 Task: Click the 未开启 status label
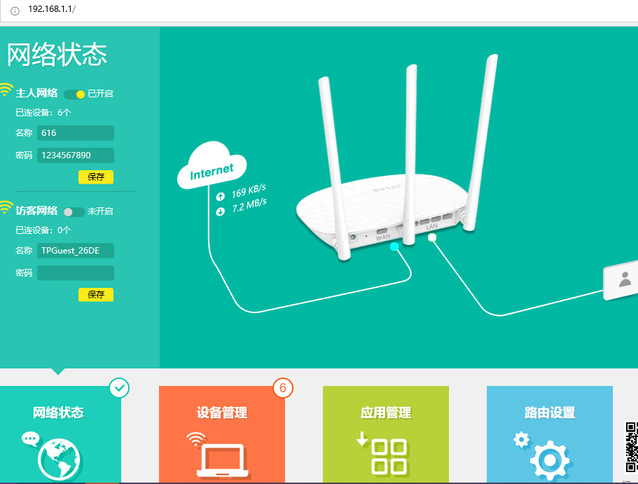click(101, 211)
